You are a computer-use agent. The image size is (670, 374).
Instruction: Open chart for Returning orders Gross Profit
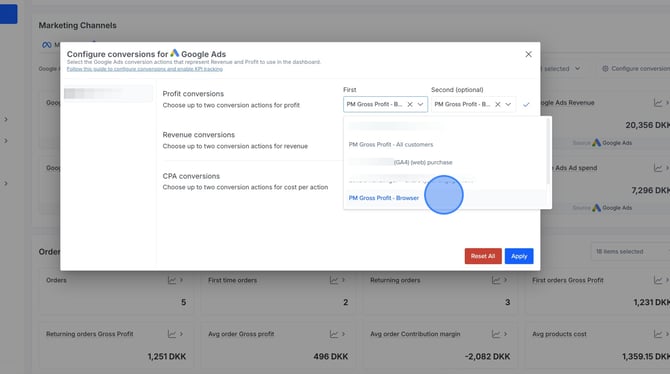[172, 334]
